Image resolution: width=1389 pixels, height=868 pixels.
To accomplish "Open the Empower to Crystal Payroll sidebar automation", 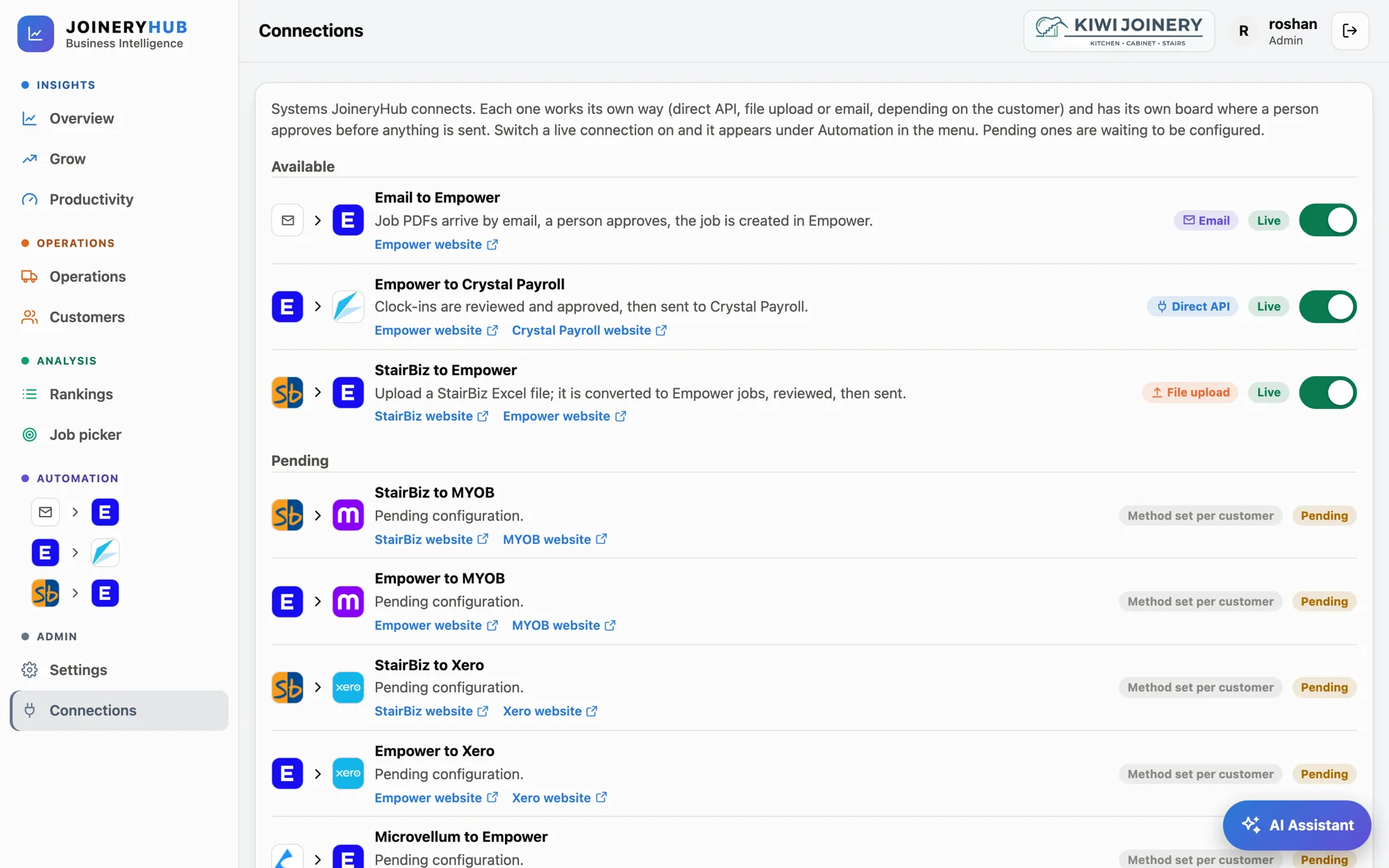I will (75, 553).
